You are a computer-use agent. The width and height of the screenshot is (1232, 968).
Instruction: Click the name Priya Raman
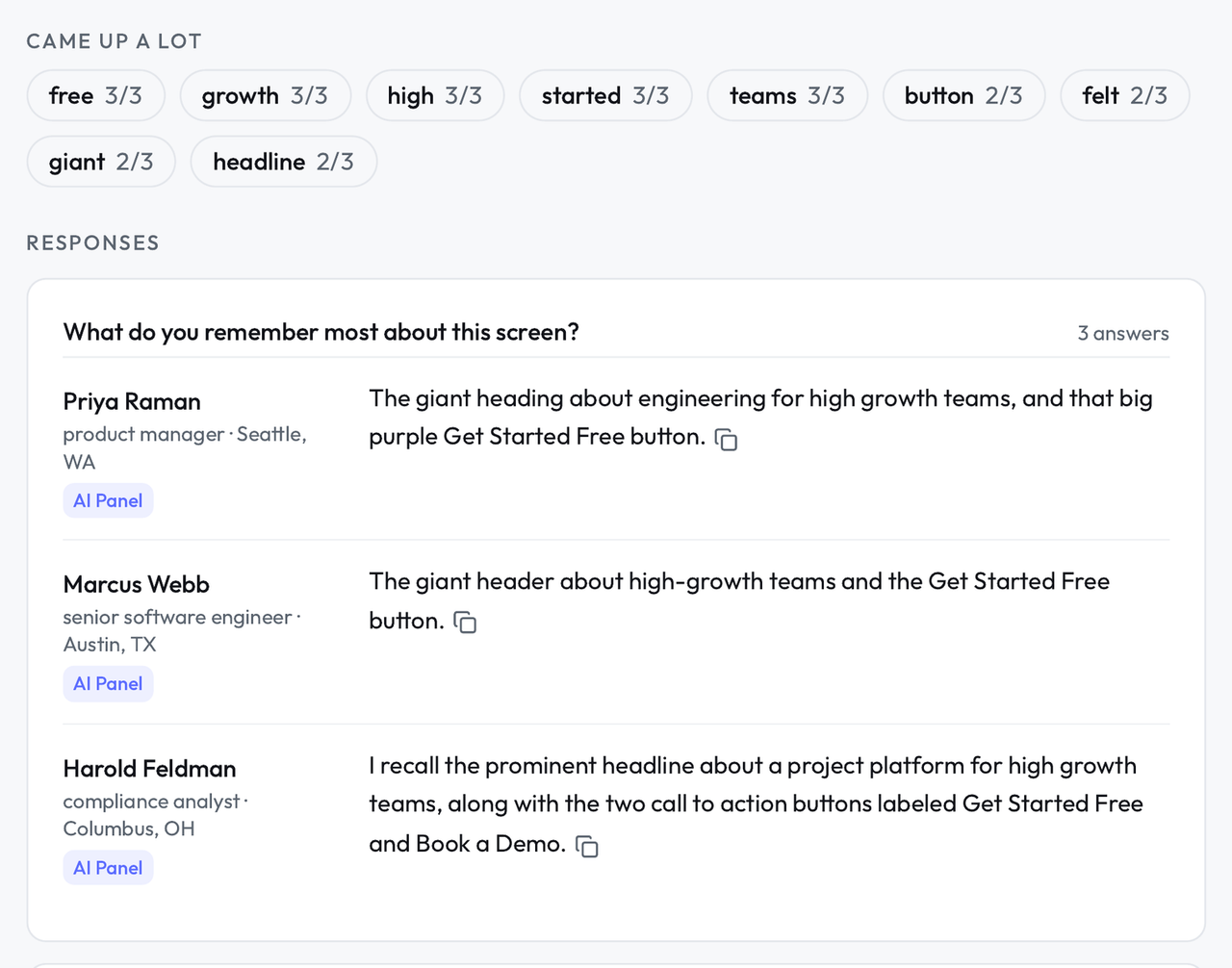(132, 401)
